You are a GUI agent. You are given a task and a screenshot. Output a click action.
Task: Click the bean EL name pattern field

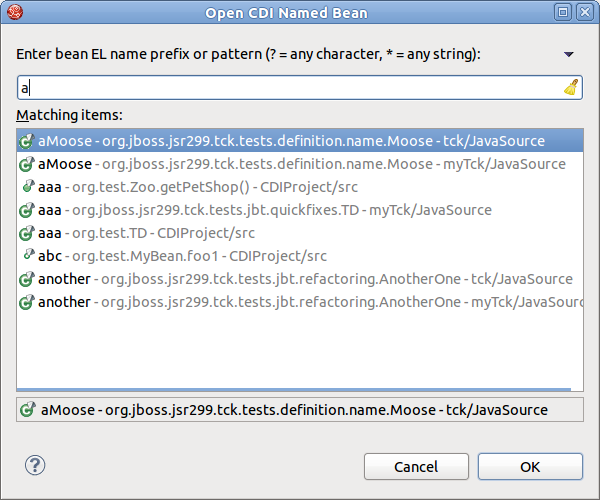tap(290, 87)
